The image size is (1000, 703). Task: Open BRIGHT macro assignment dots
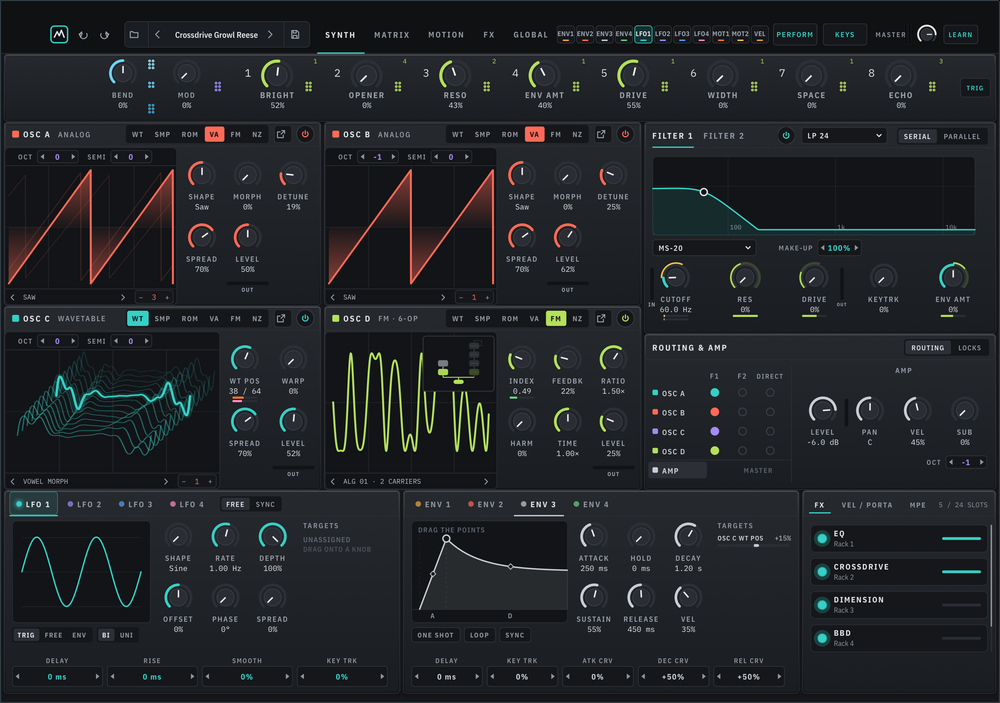click(x=309, y=86)
